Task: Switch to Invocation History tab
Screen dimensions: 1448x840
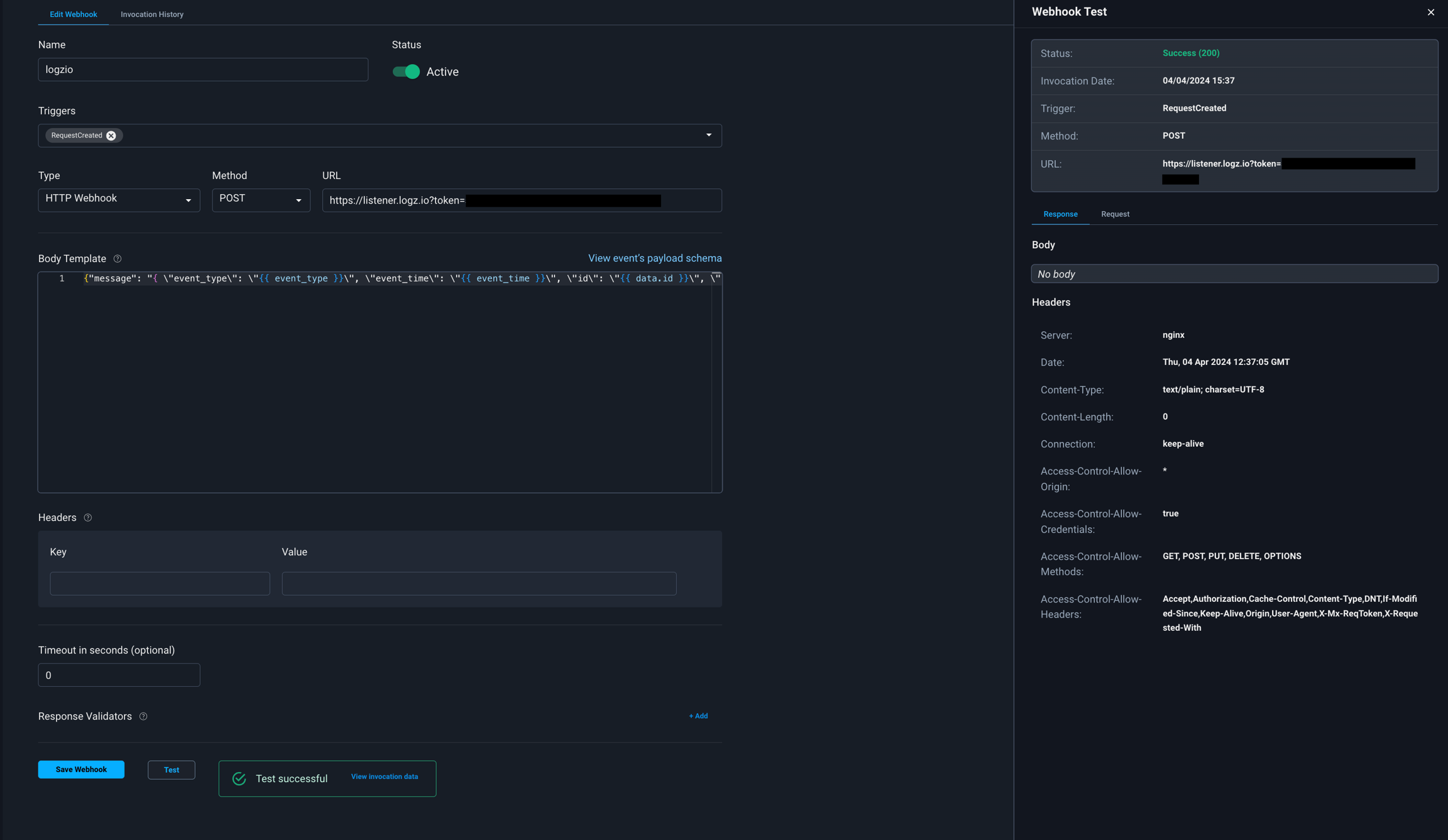Action: pos(152,14)
